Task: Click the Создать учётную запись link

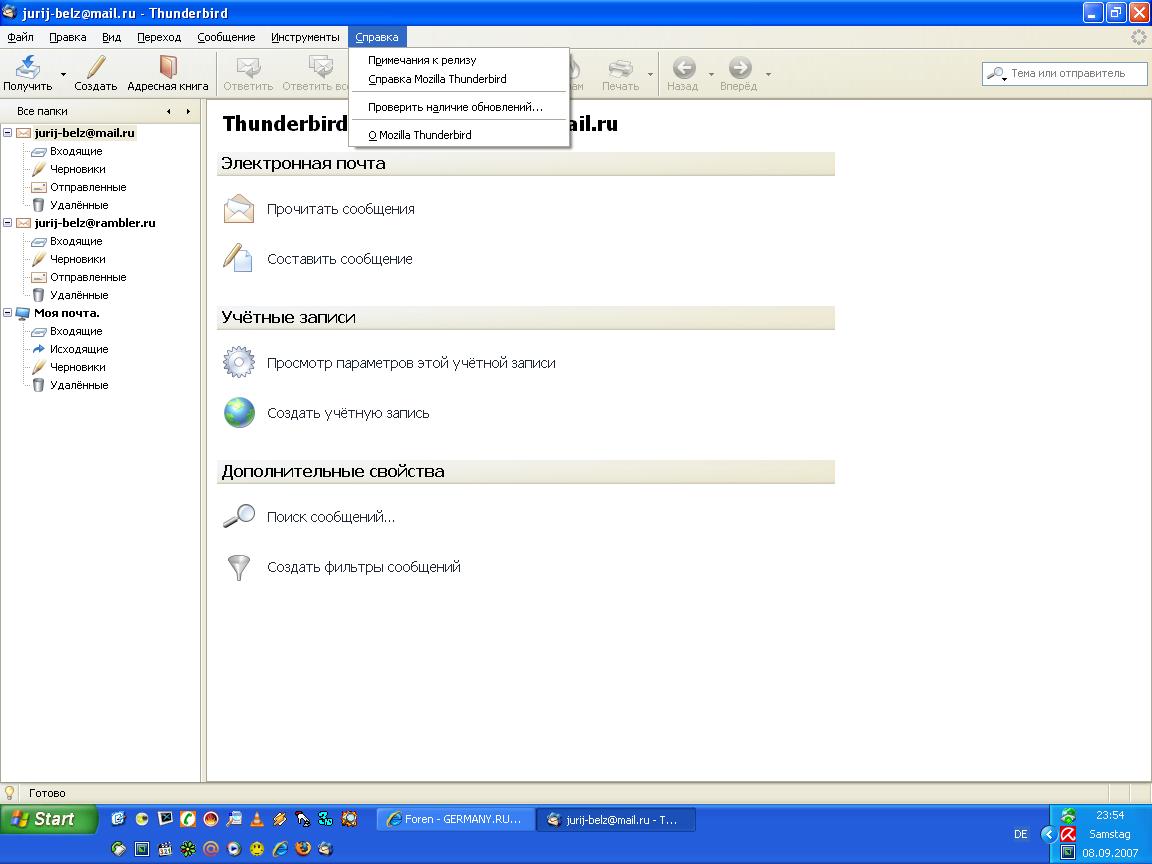Action: [x=348, y=414]
